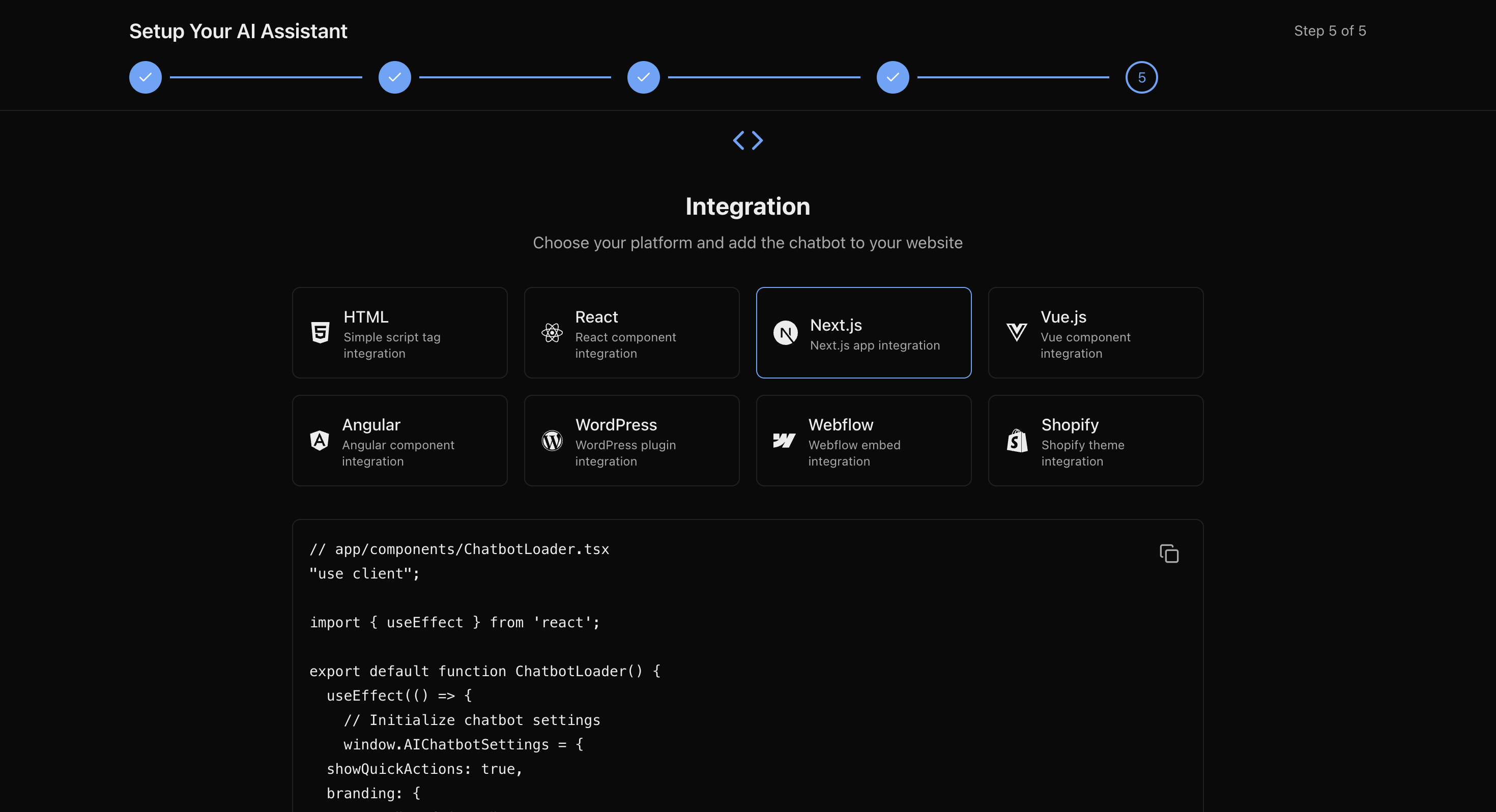Screen dimensions: 1496x812
Task: Click the Webflow logo icon
Action: [x=784, y=441]
